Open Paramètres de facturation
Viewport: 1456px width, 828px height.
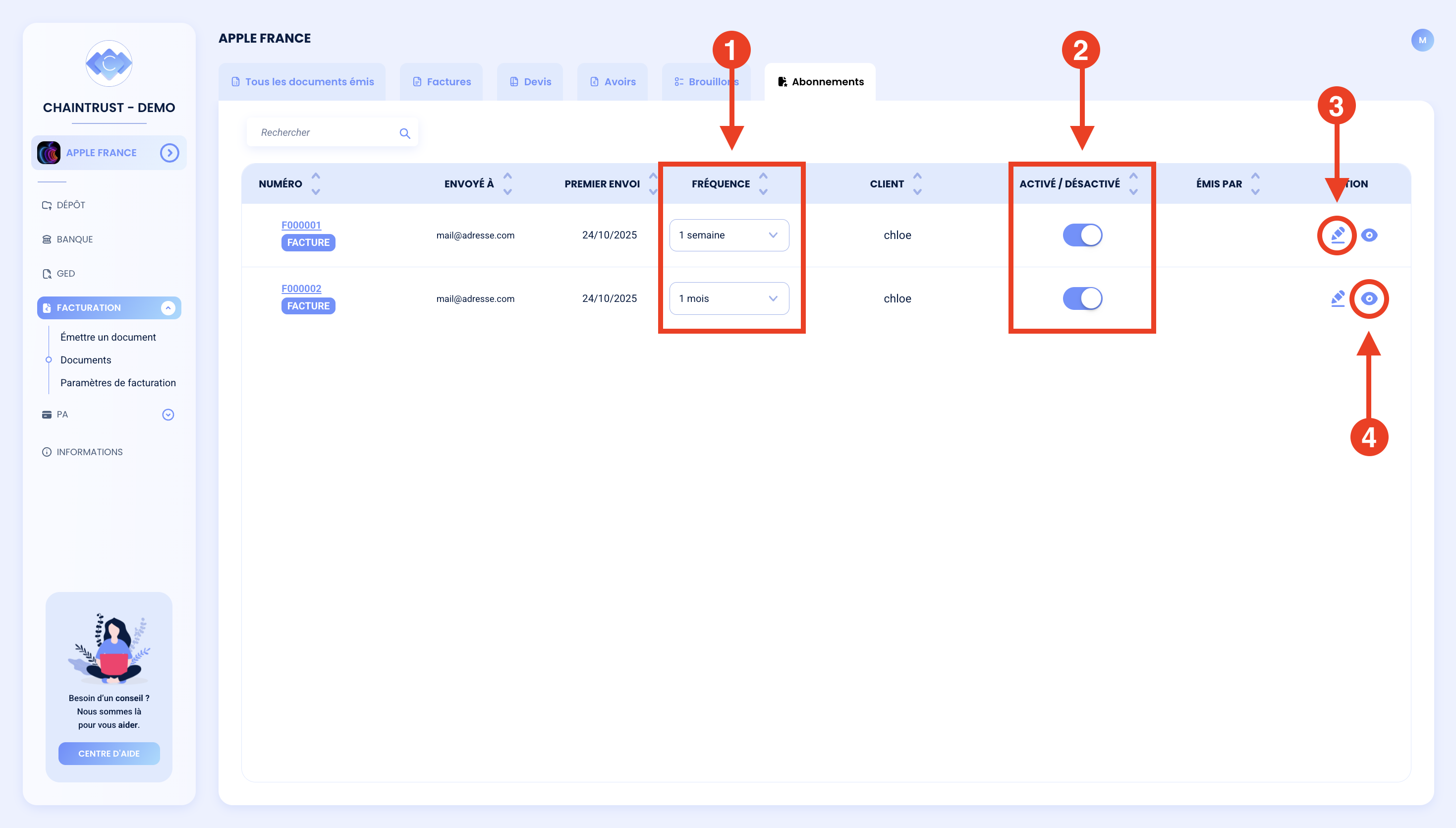click(118, 382)
